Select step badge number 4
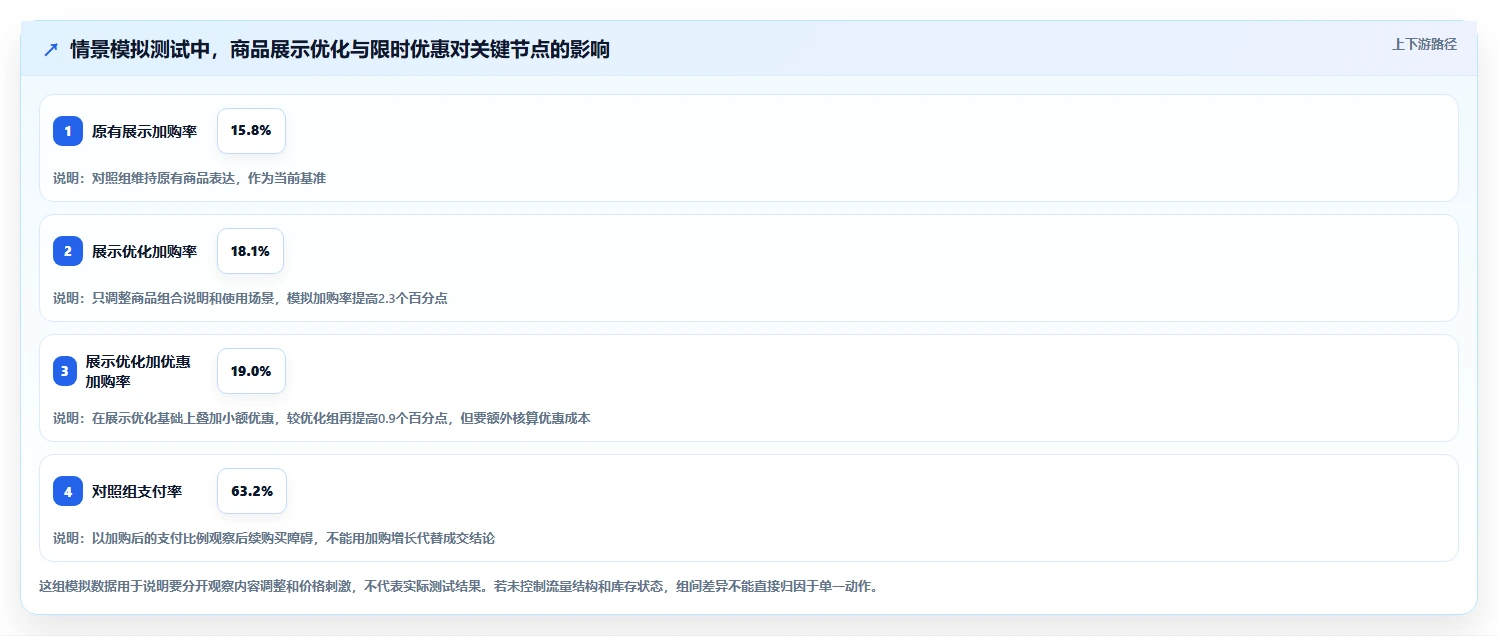The height and width of the screenshot is (636, 1498). click(x=68, y=491)
